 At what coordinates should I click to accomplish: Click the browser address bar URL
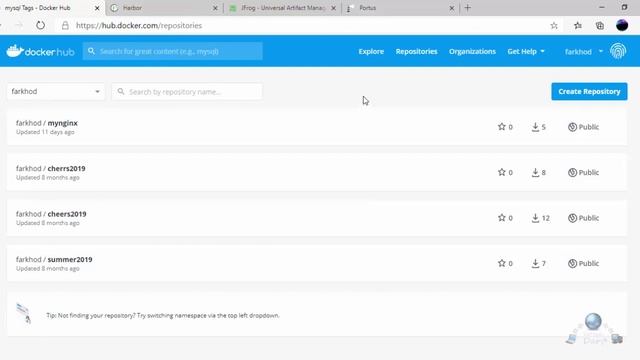[x=139, y=25]
